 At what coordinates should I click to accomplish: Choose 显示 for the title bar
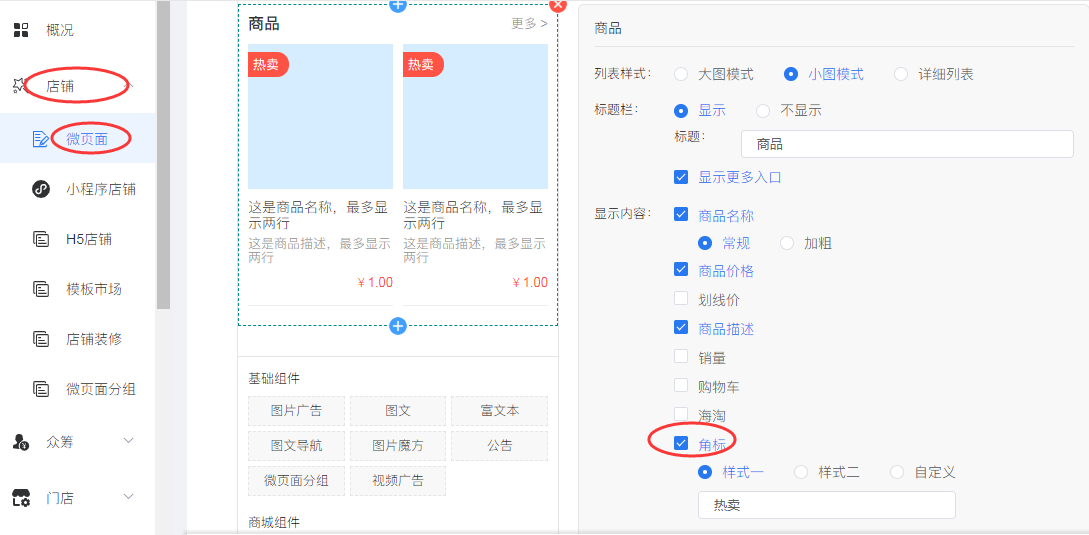point(681,110)
